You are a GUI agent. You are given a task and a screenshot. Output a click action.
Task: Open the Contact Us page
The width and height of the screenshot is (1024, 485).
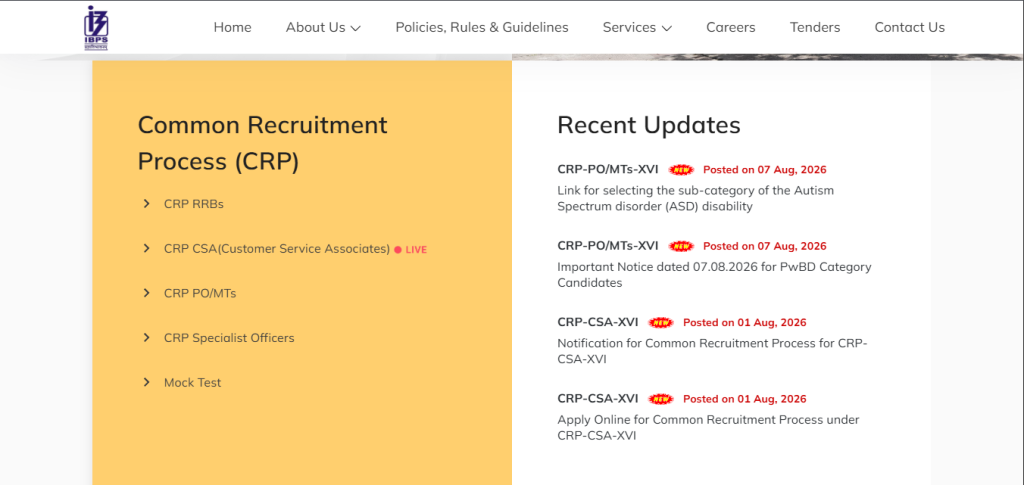910,27
